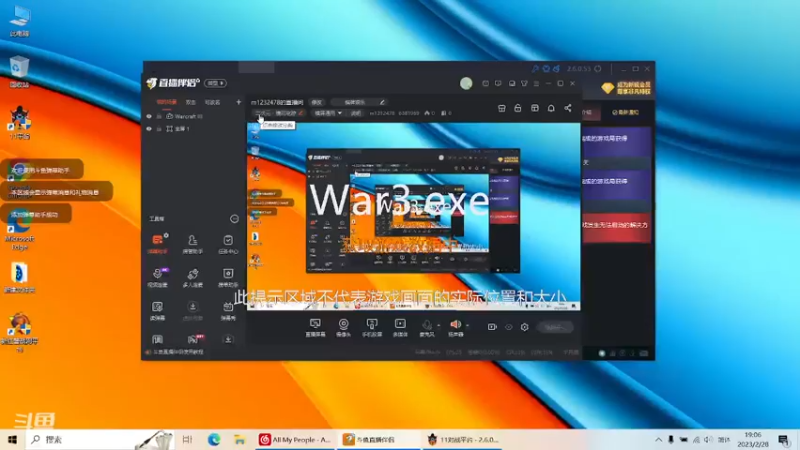Open the multi-person link tool
800x450 pixels.
coord(192,277)
